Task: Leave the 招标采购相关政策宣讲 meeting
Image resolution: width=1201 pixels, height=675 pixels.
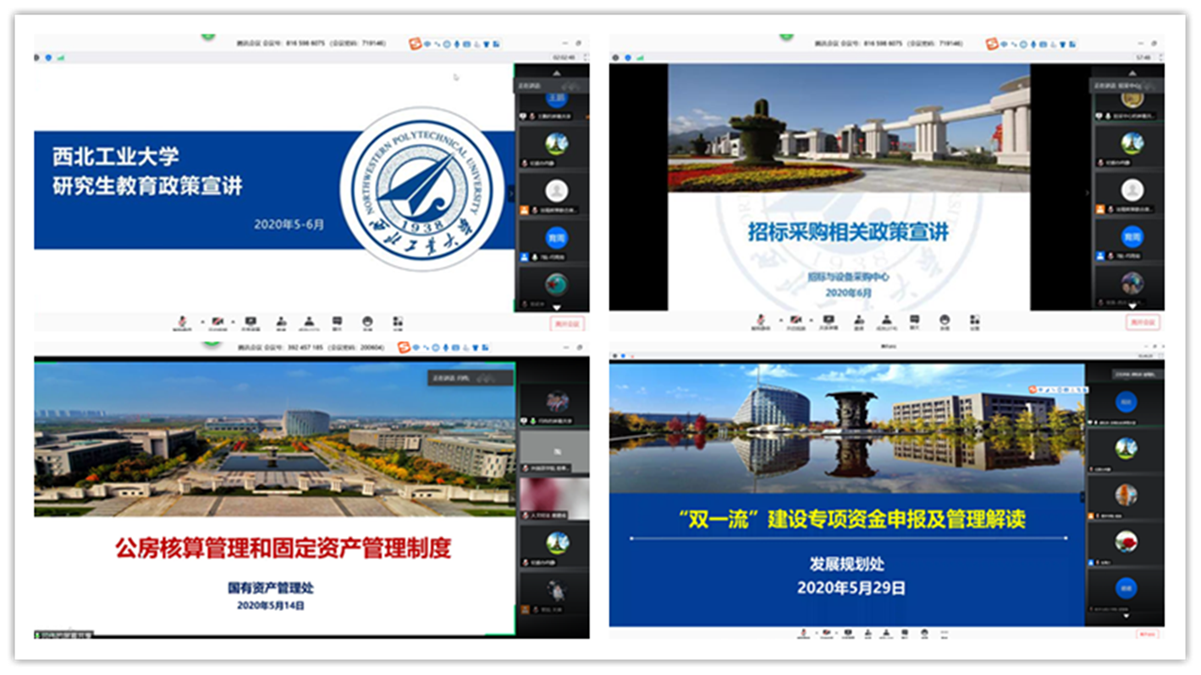Action: click(x=1142, y=322)
